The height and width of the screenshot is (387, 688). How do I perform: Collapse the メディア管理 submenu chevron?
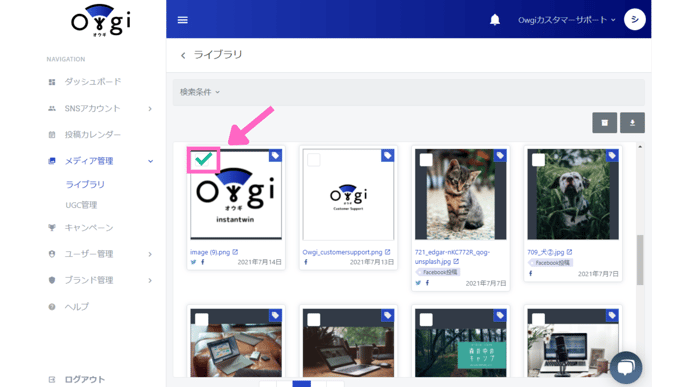tap(150, 161)
